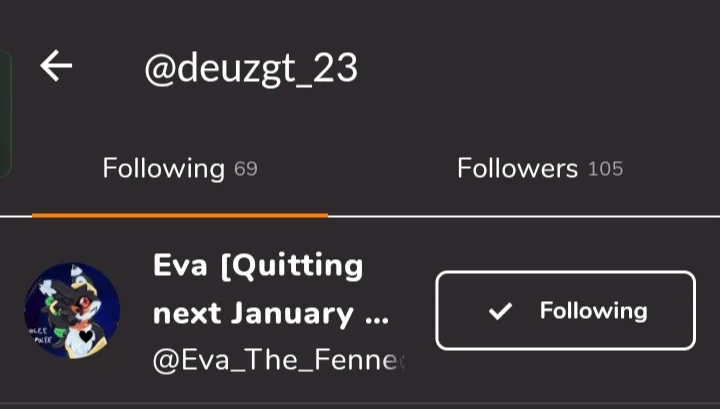720x409 pixels.
Task: Click the checkmark icon inside Following button
Action: pos(499,311)
